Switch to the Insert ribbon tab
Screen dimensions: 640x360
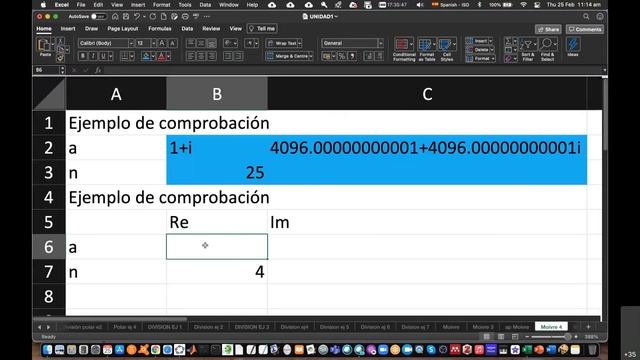[x=68, y=29]
